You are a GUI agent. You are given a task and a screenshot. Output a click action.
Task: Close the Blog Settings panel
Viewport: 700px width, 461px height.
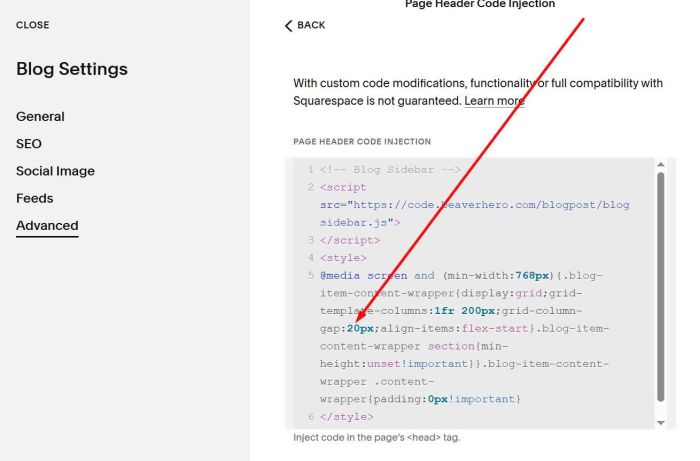[x=33, y=25]
